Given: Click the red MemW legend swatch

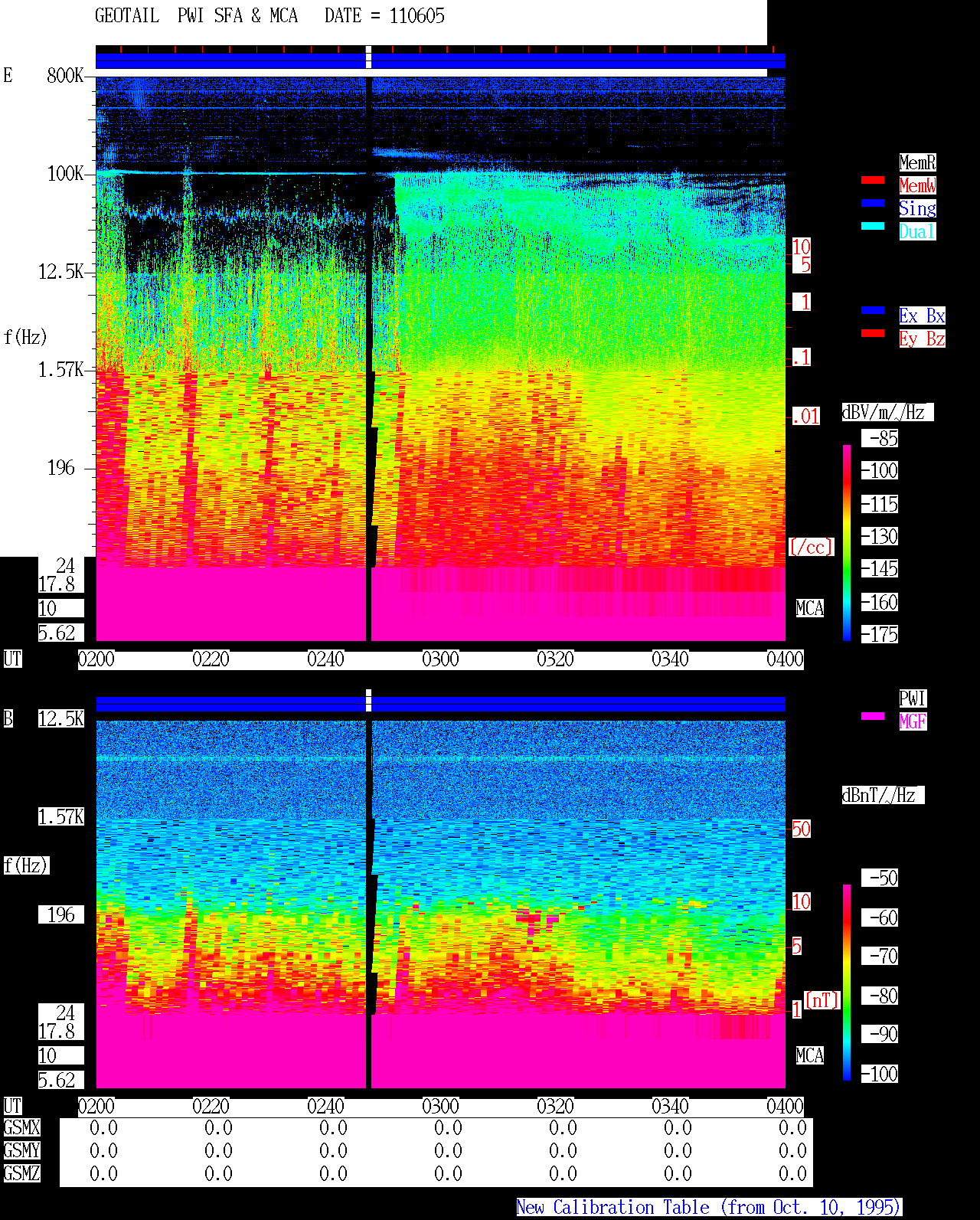Looking at the screenshot, I should pos(873,180).
